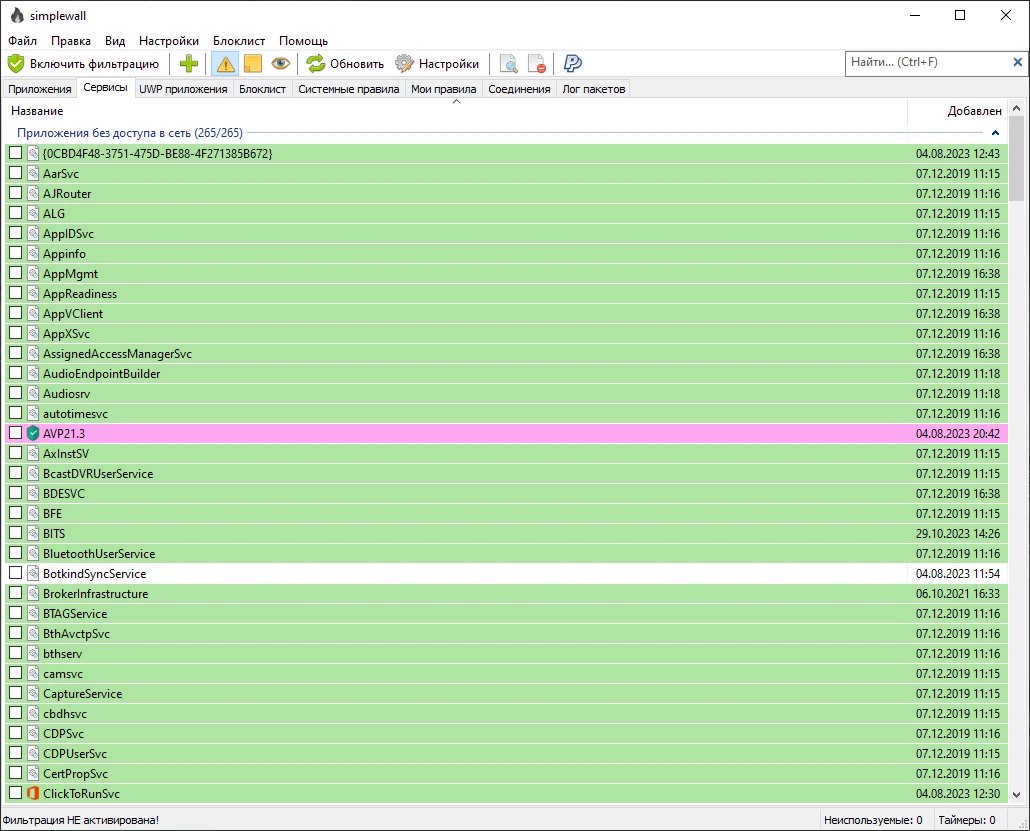Check the BotkindSyncService checkbox

tap(15, 573)
